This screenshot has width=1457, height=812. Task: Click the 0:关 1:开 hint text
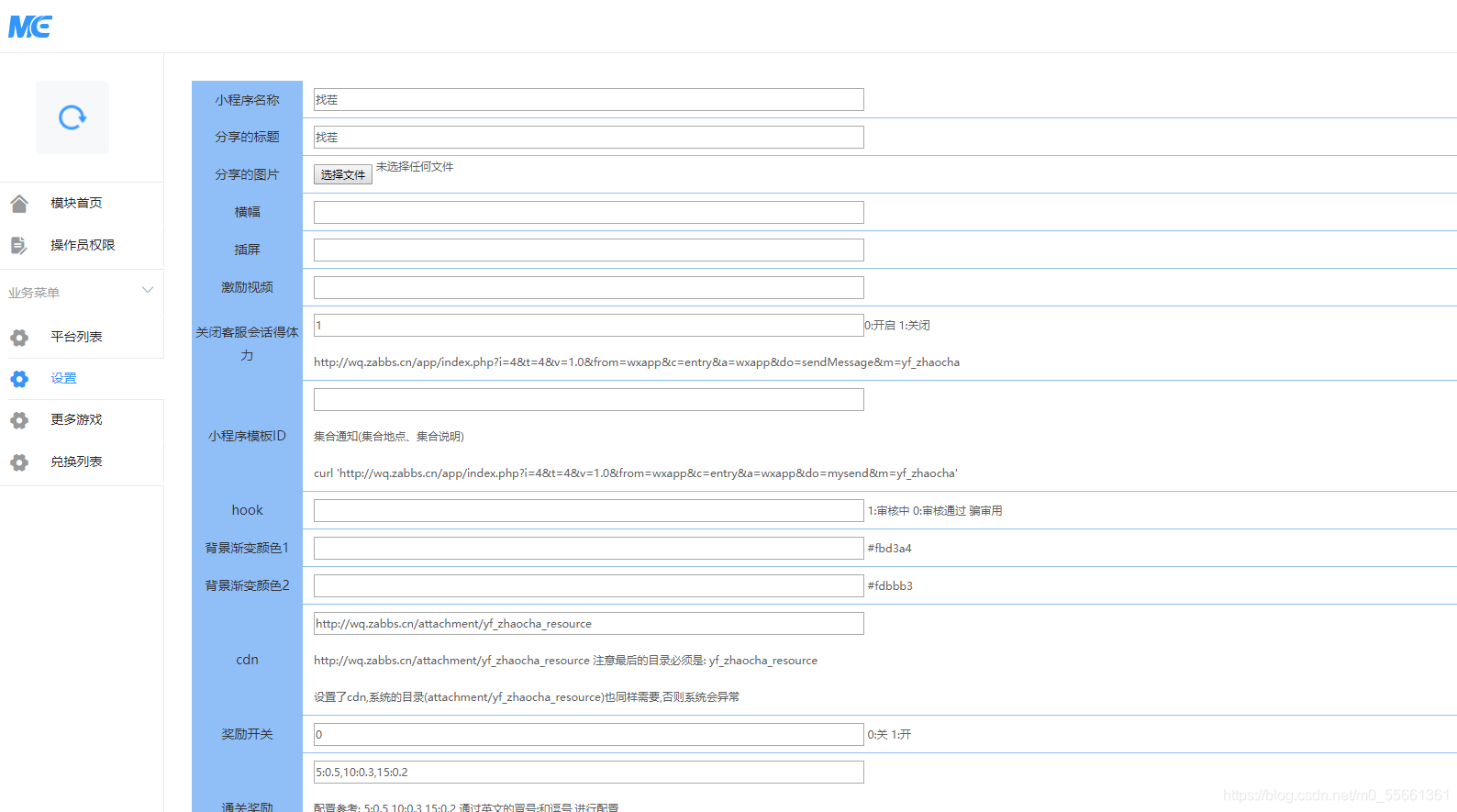(x=889, y=735)
